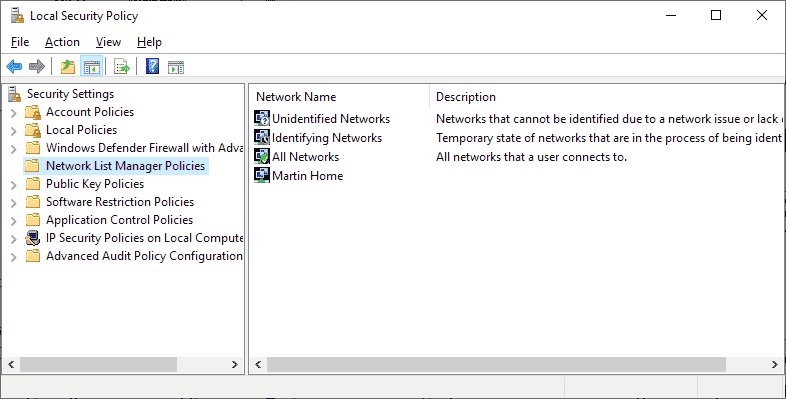The height and width of the screenshot is (399, 786).
Task: Select Account Policies tree label
Action: click(x=90, y=112)
